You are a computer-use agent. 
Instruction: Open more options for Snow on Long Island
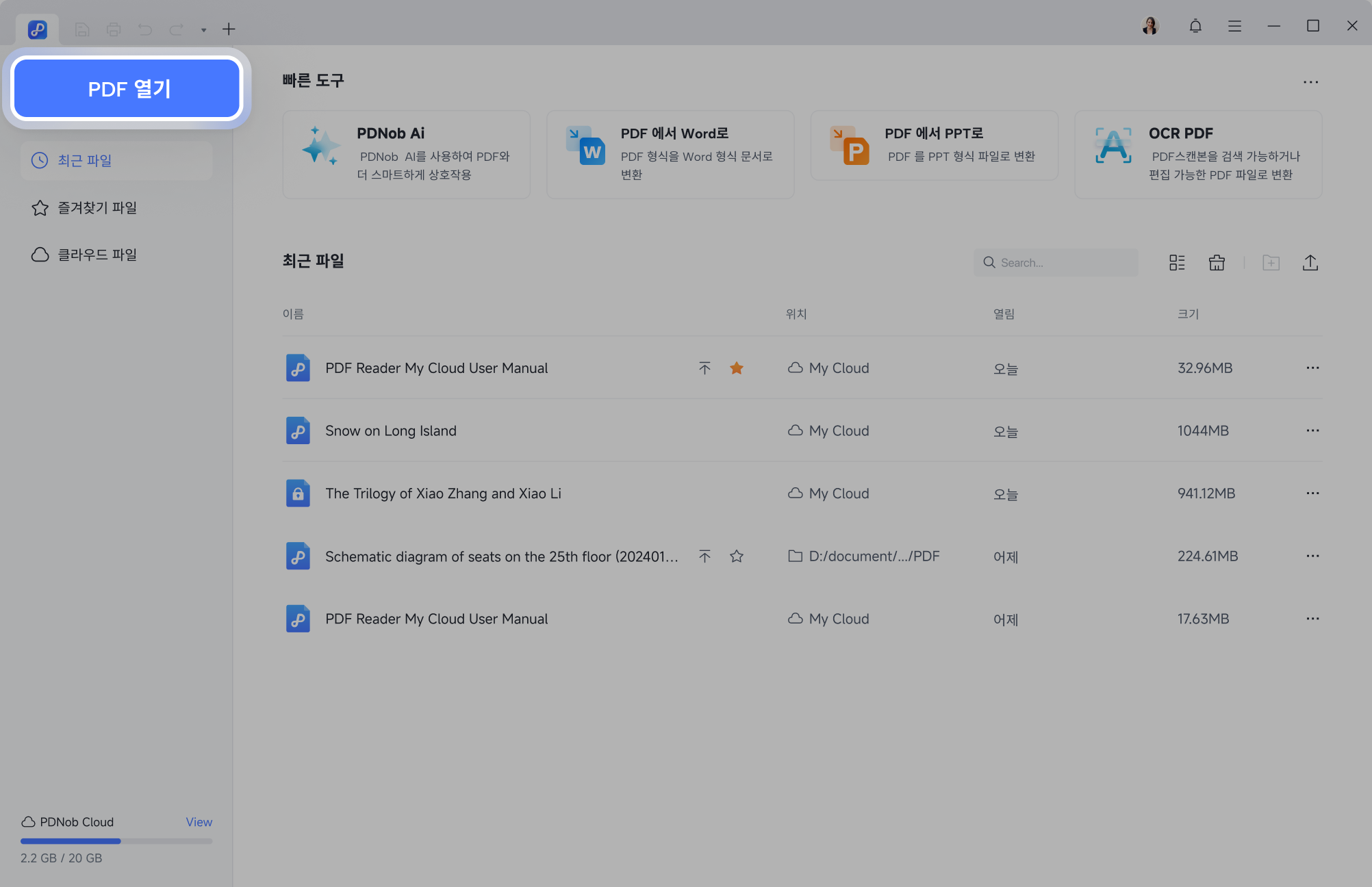(x=1312, y=431)
